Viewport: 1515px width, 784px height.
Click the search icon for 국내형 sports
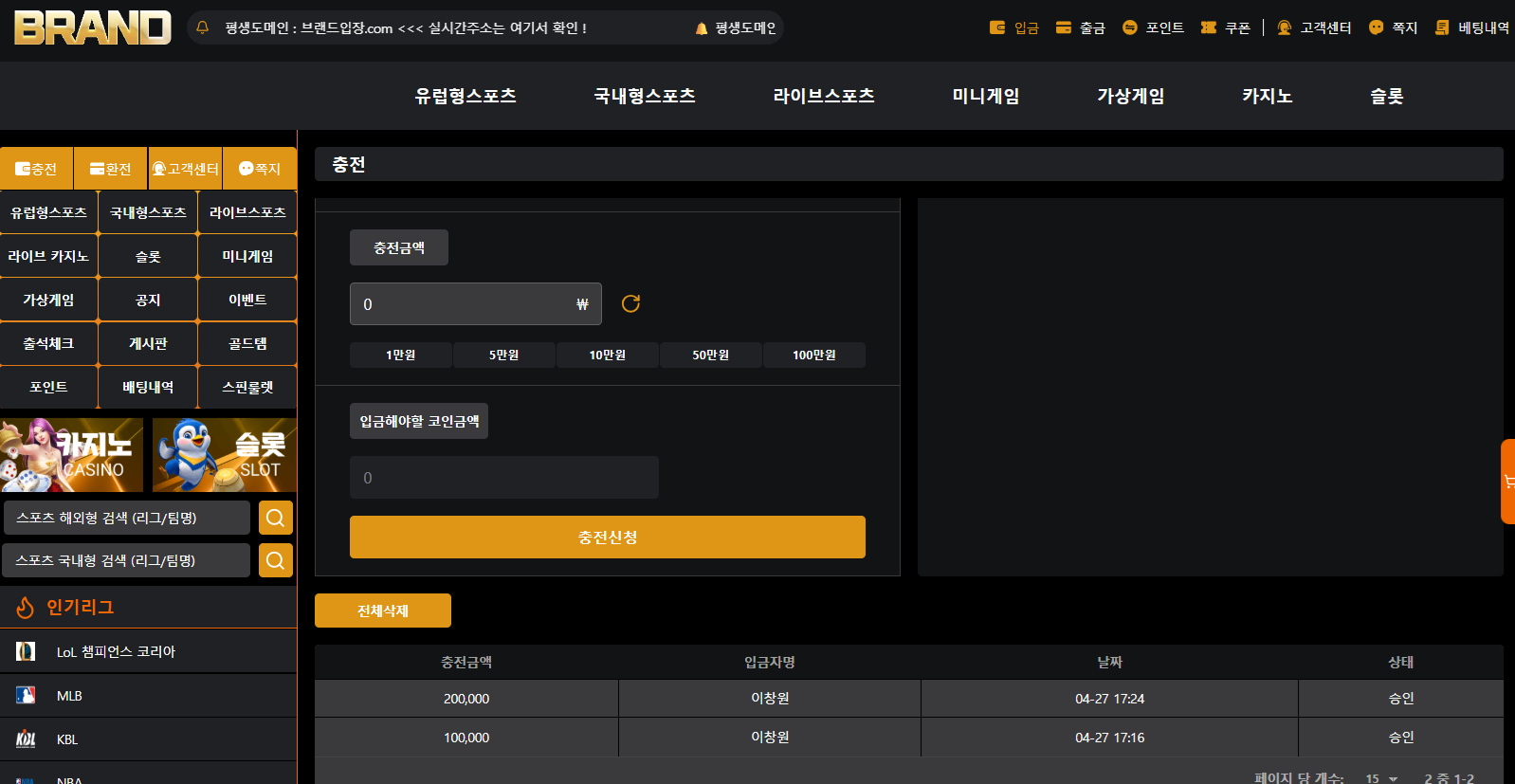point(275,560)
